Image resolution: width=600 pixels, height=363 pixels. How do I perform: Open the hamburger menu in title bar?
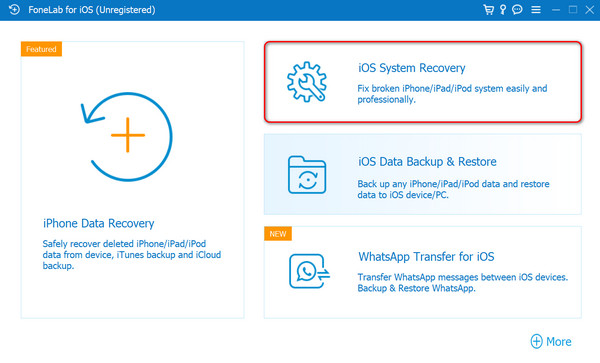click(x=536, y=10)
